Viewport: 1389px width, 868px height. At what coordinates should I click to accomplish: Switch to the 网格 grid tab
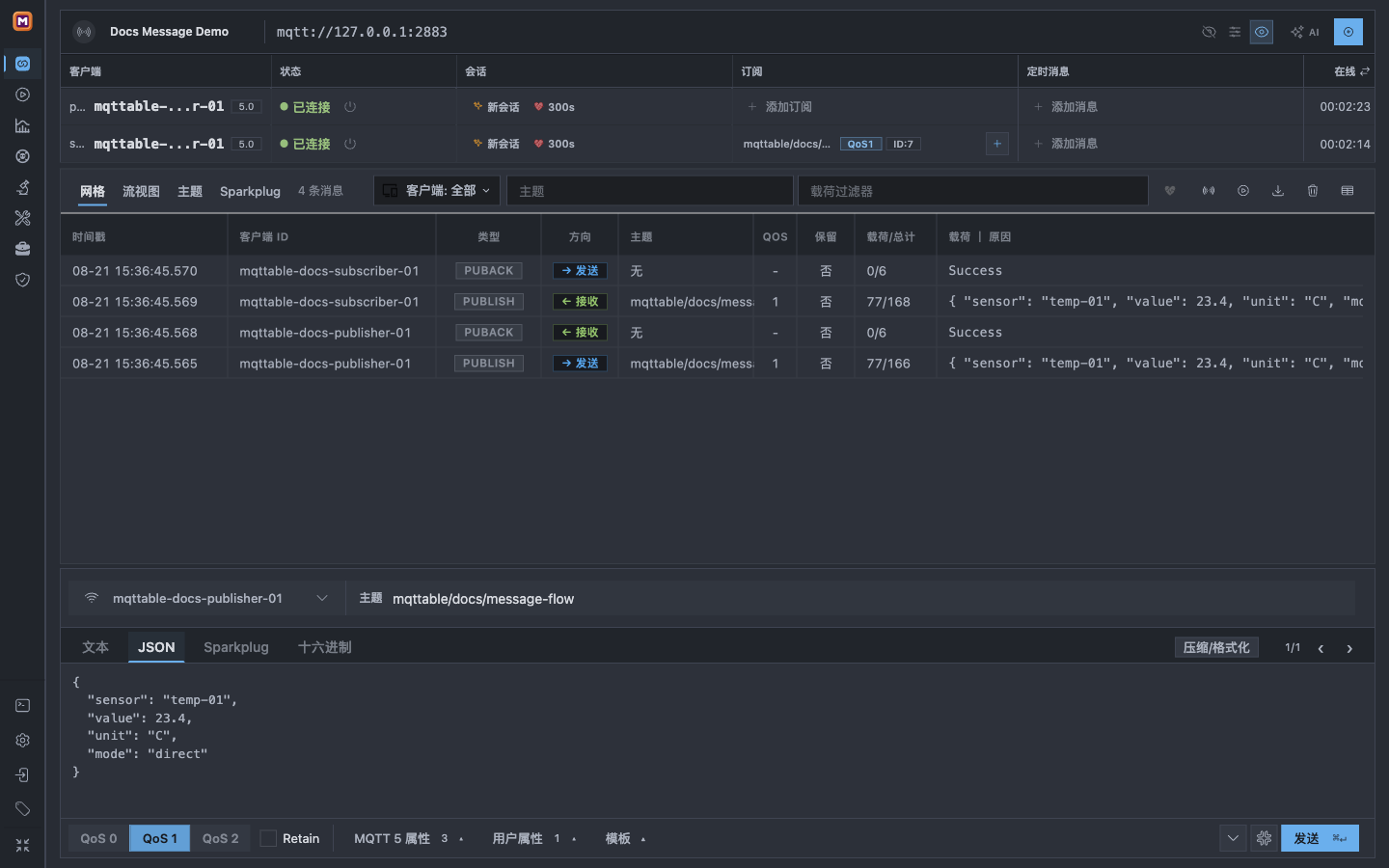tap(93, 191)
